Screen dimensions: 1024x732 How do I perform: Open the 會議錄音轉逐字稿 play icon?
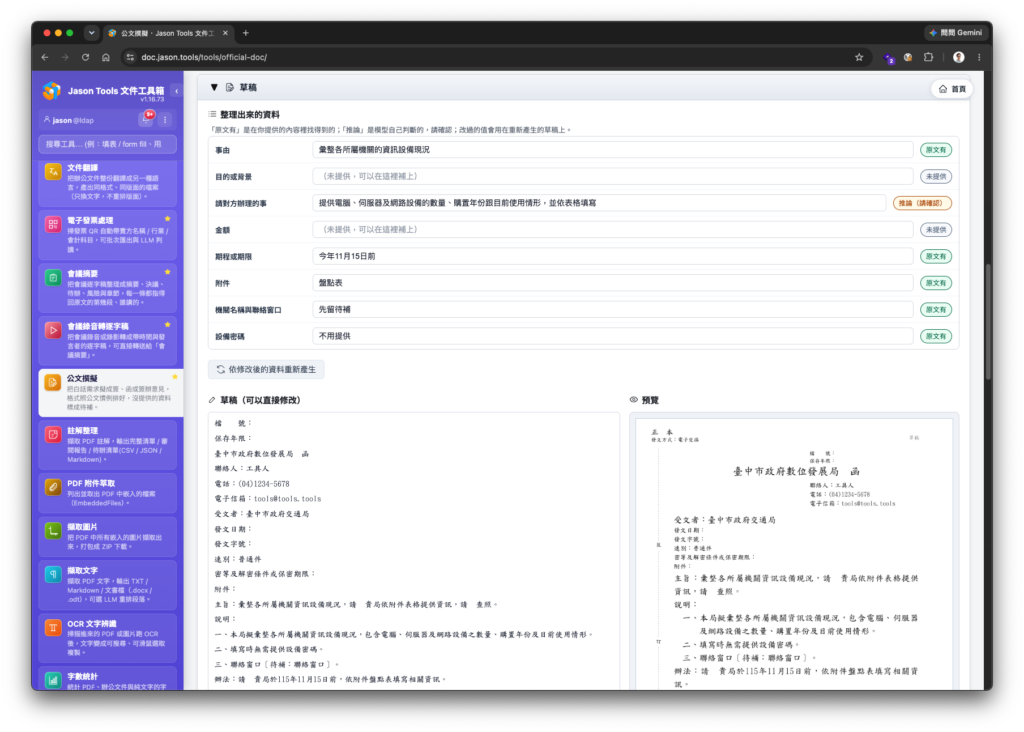[x=53, y=330]
